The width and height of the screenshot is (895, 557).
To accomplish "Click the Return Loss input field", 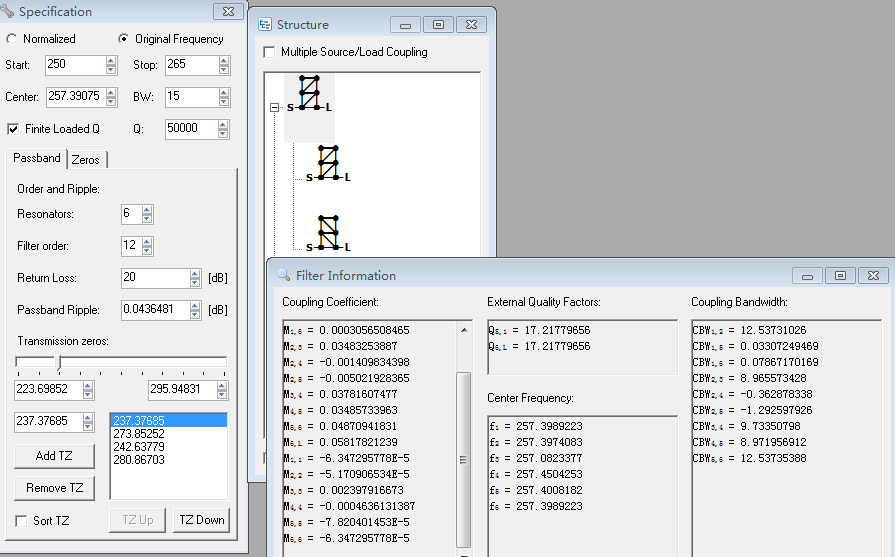I will tap(155, 278).
